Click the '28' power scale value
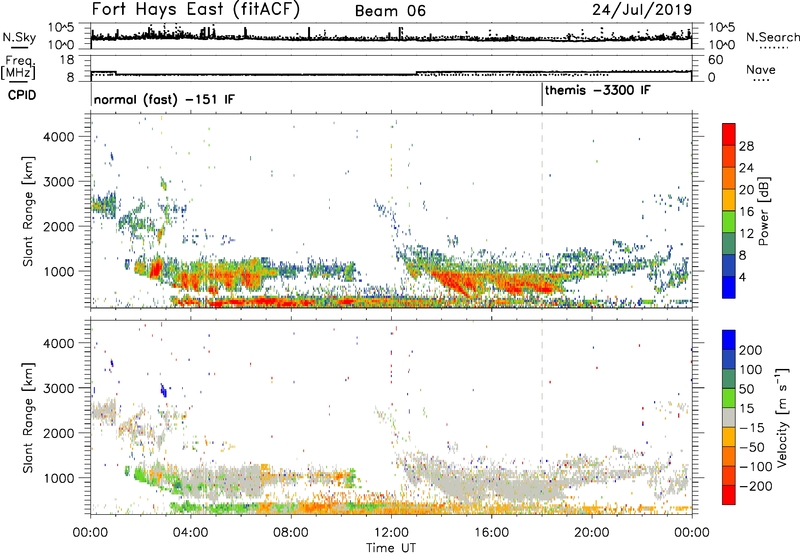 pos(746,146)
